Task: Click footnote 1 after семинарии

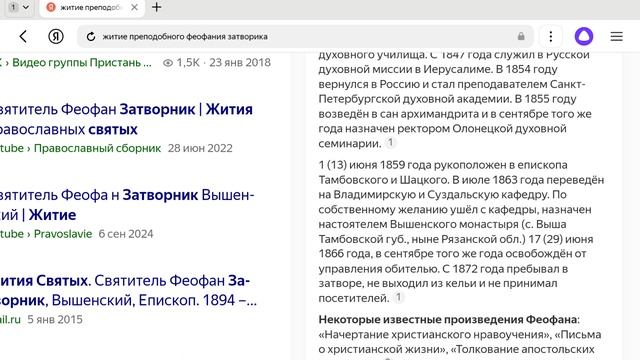Action: 391,142
